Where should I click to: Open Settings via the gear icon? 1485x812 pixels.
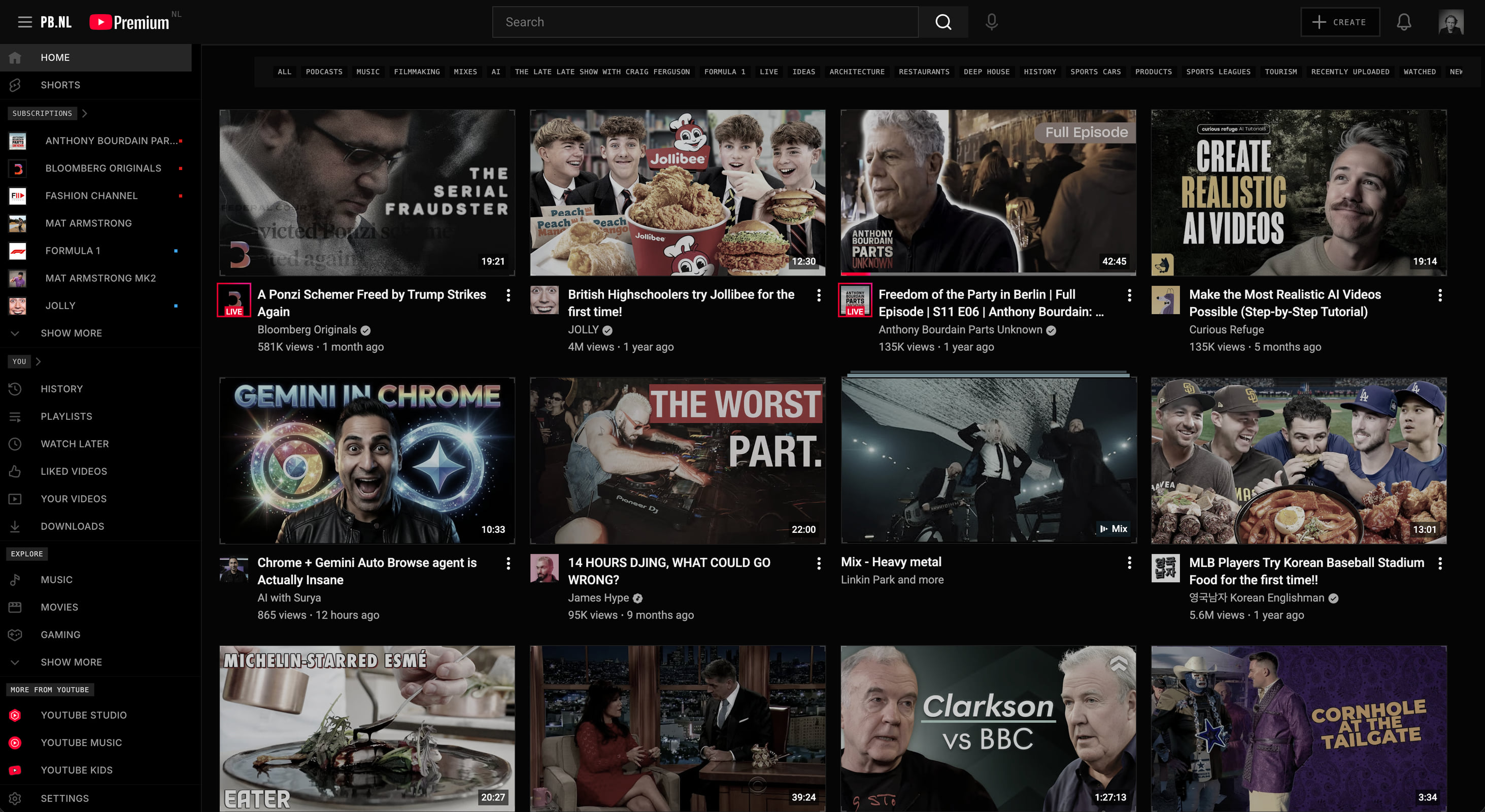tap(65, 798)
